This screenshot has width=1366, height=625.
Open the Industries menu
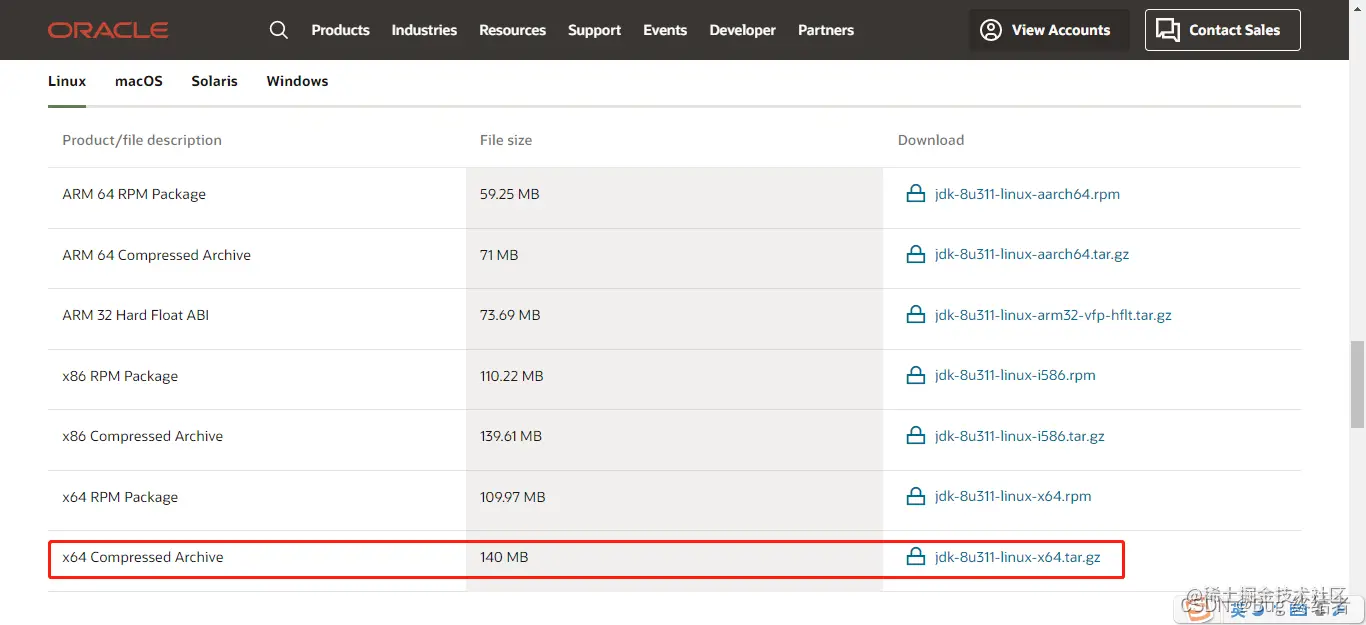pyautogui.click(x=424, y=30)
